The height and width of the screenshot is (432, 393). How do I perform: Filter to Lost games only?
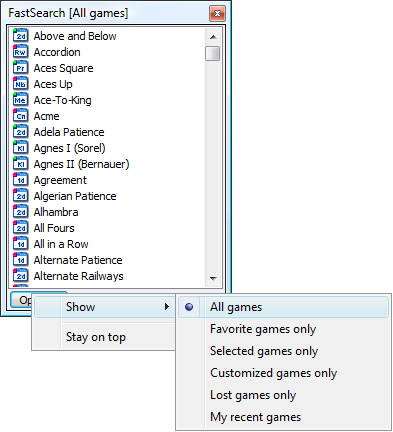pyautogui.click(x=283, y=395)
